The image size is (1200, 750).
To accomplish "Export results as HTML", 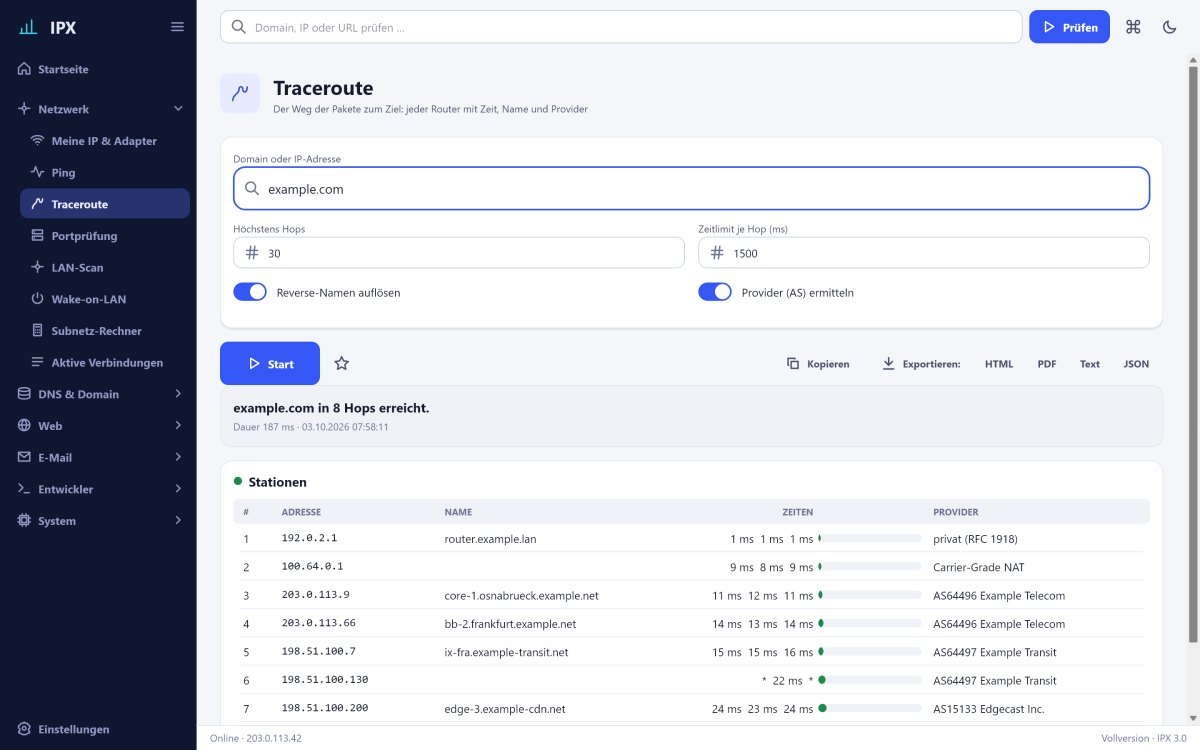I will 999,364.
